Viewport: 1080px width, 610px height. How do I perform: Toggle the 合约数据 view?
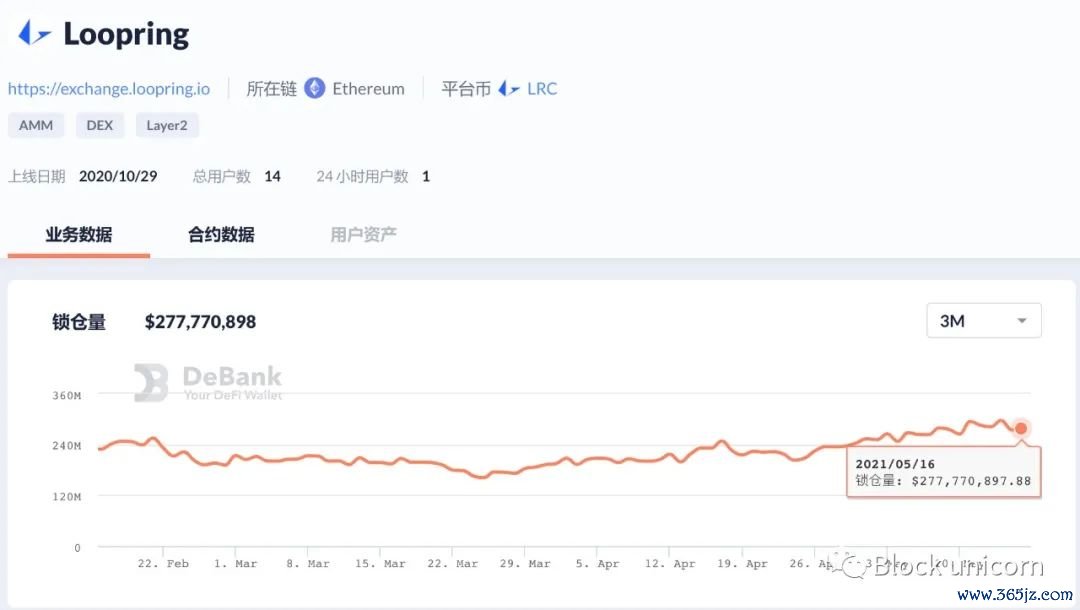220,234
